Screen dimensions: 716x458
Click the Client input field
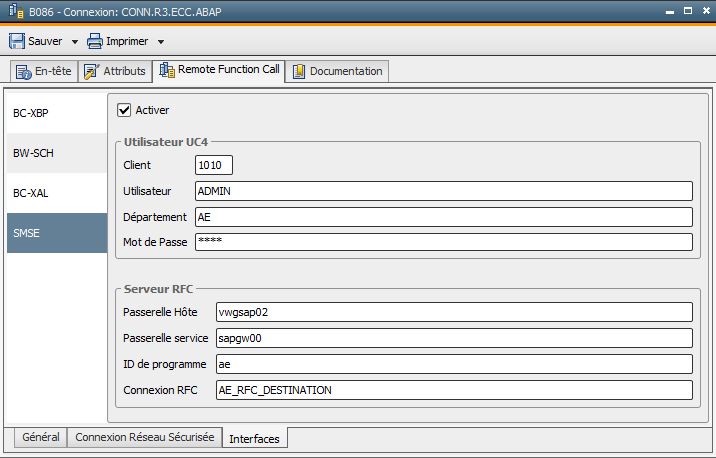(x=214, y=165)
